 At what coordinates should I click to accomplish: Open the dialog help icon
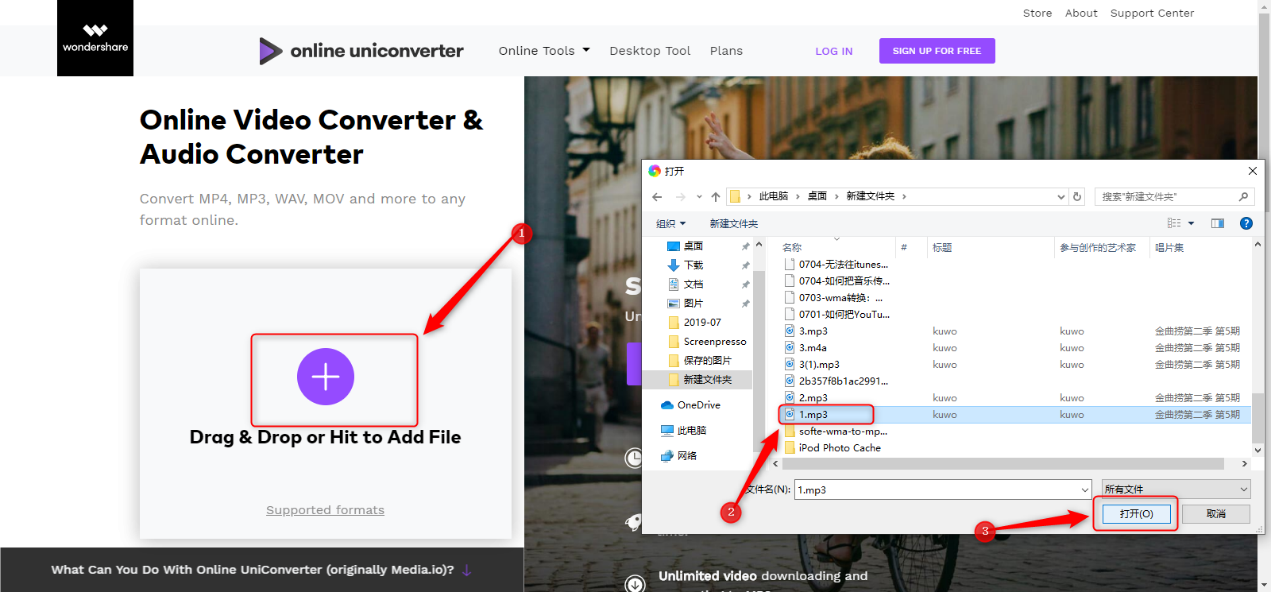(1246, 223)
